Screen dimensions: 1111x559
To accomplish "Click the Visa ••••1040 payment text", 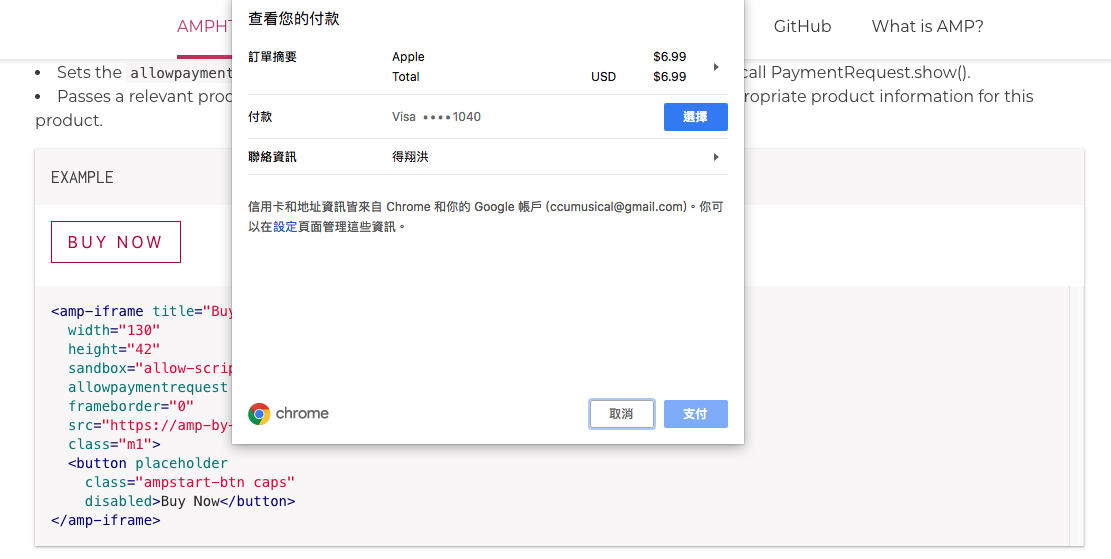I will [x=436, y=117].
